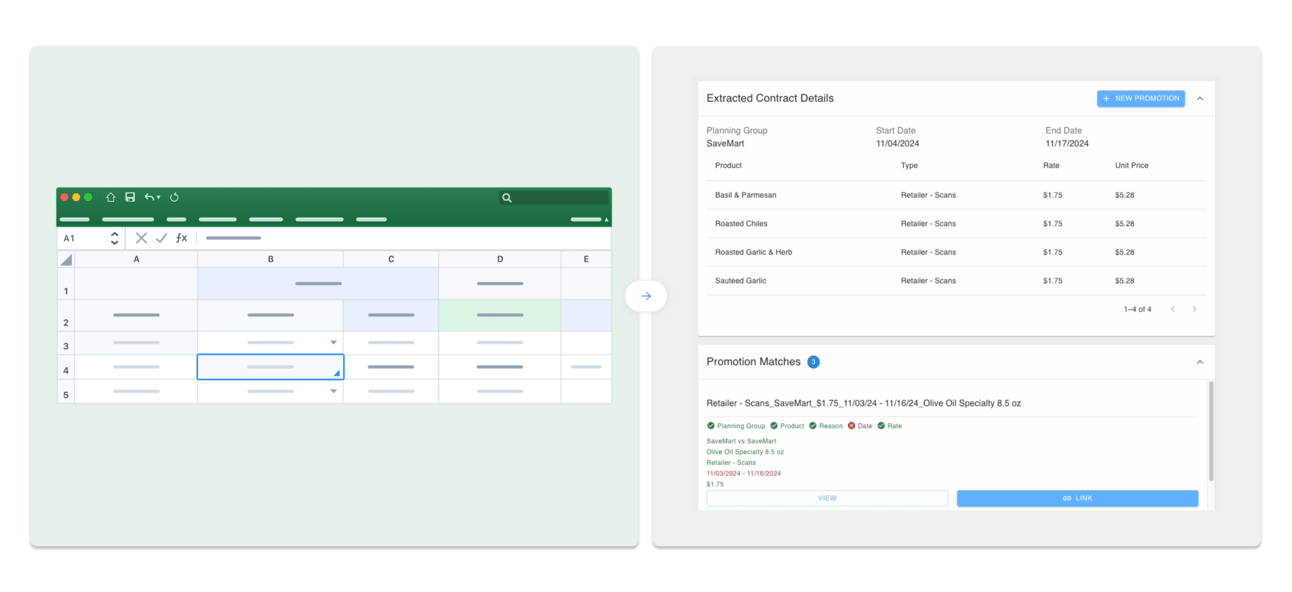Select column B header
The image size is (1292, 592).
click(270, 259)
